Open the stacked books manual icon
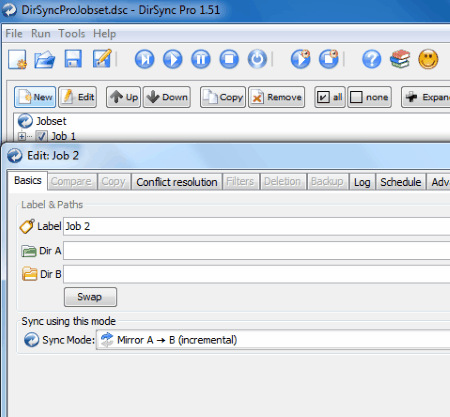This screenshot has width=450, height=417. (400, 59)
